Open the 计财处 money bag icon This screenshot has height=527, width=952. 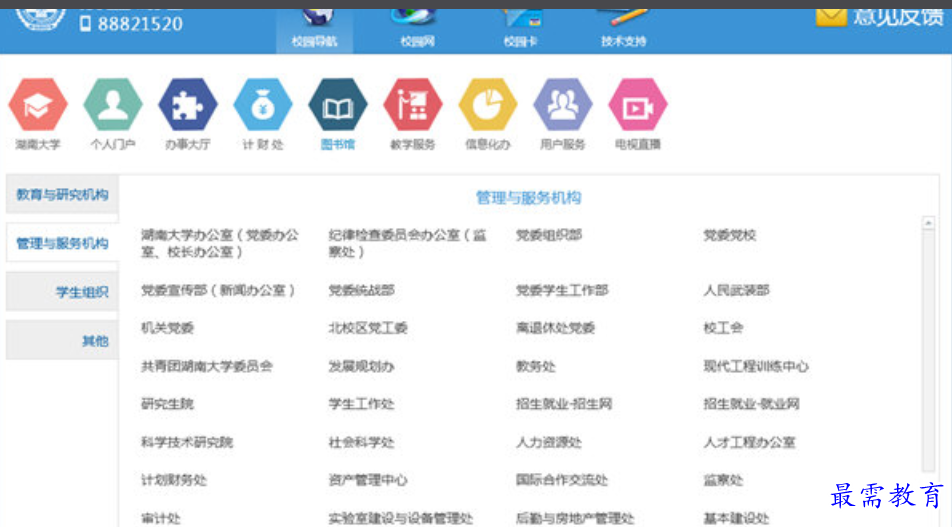263,104
